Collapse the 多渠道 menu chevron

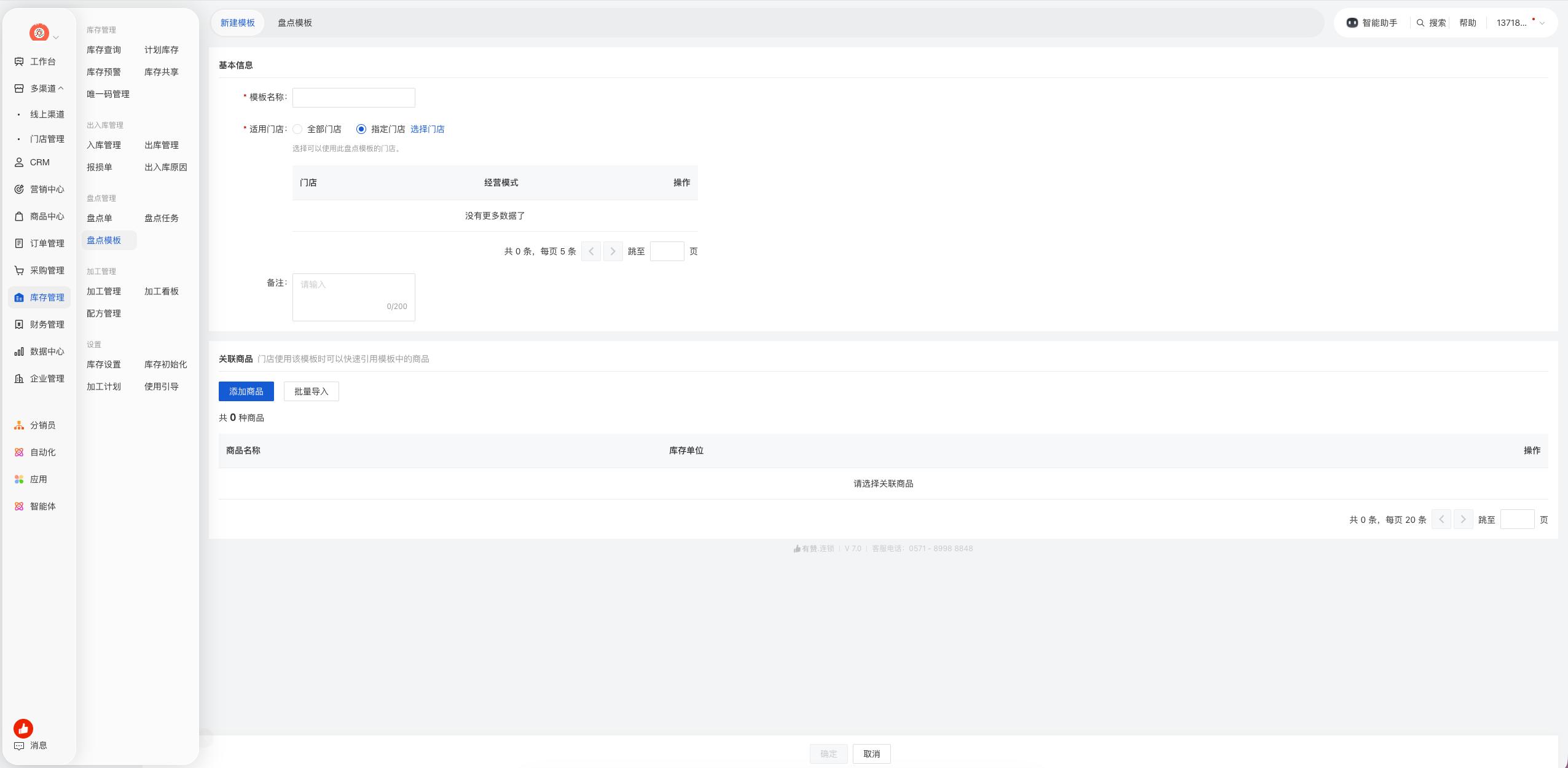click(61, 88)
